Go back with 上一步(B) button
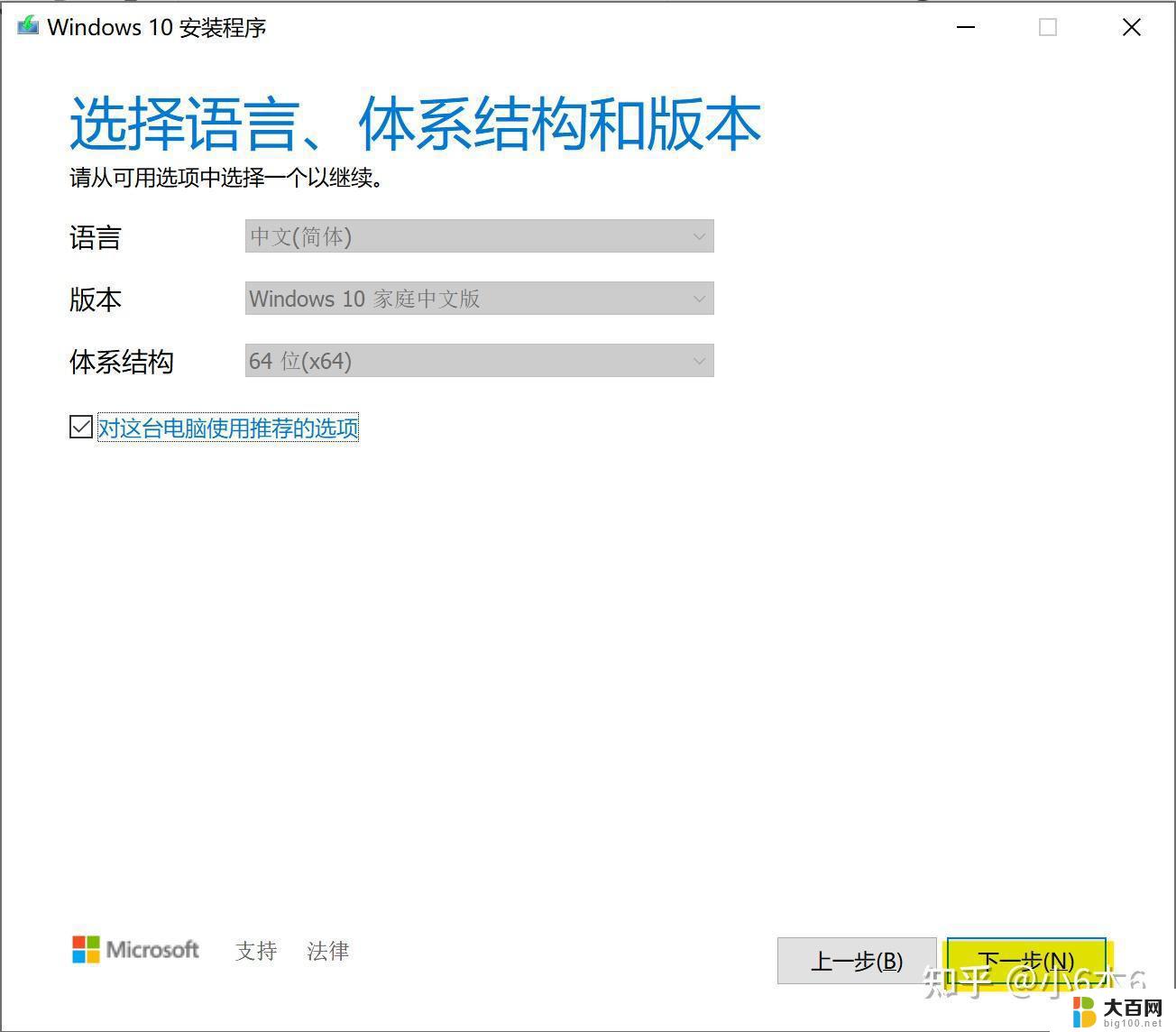This screenshot has width=1176, height=1032. click(x=857, y=961)
